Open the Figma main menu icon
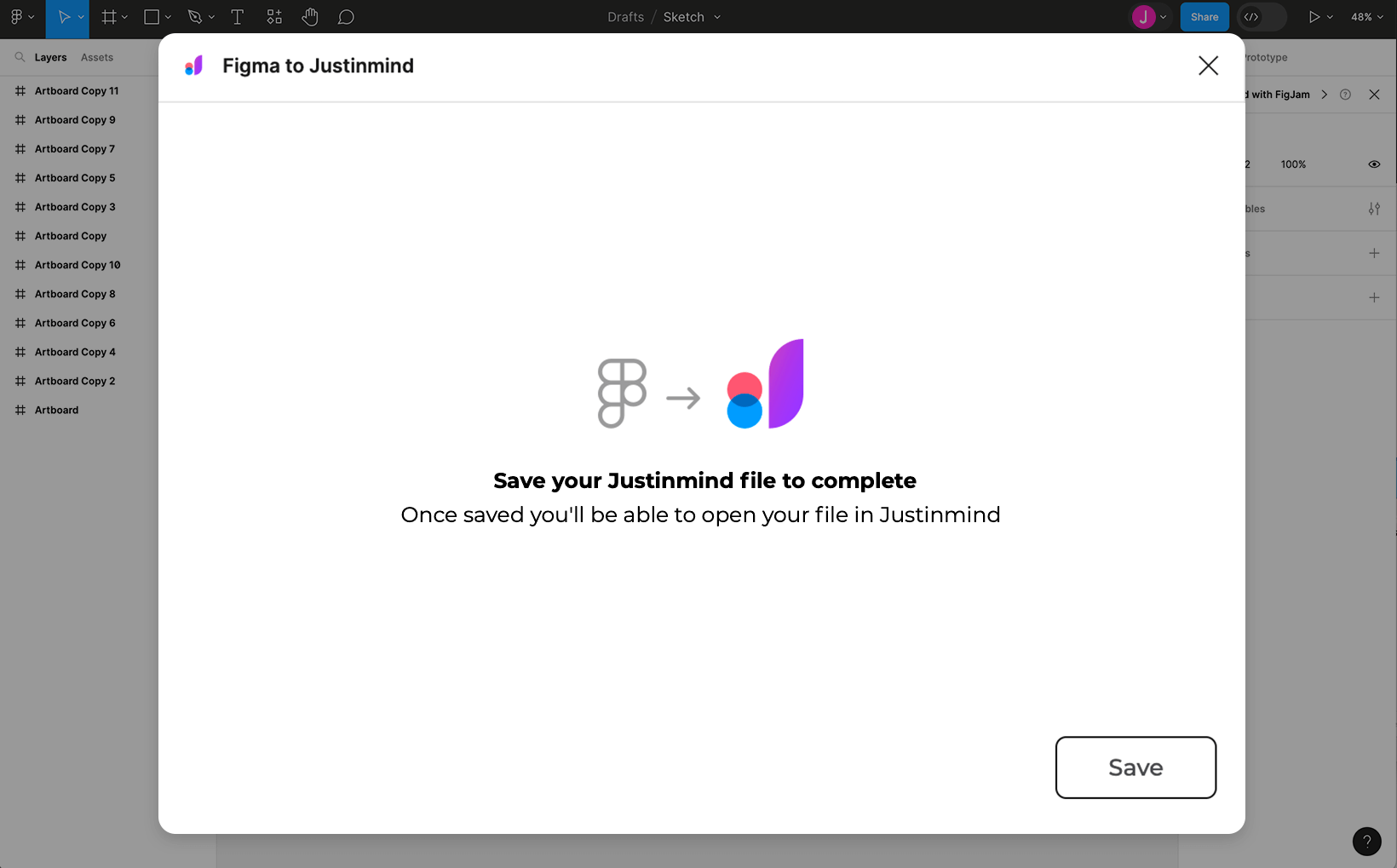 point(16,17)
